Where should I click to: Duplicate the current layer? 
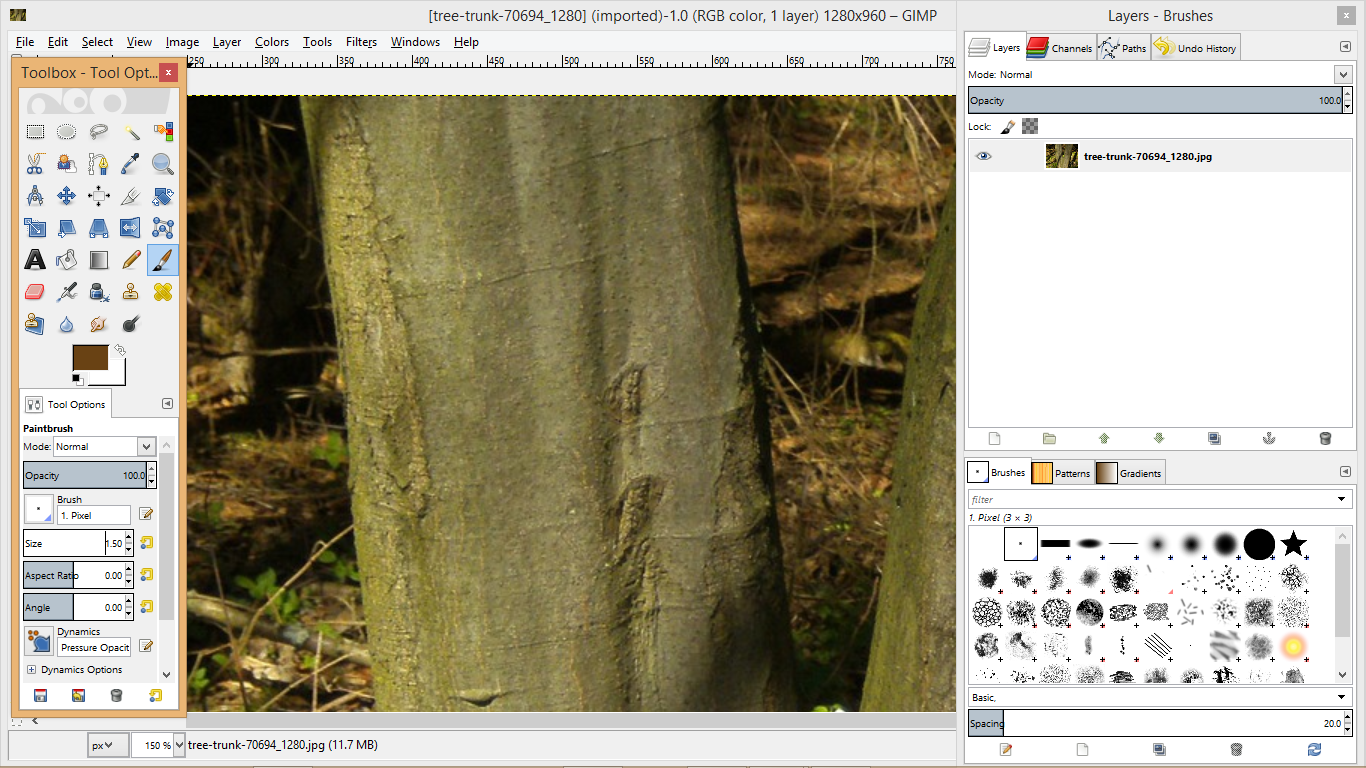(x=1214, y=438)
